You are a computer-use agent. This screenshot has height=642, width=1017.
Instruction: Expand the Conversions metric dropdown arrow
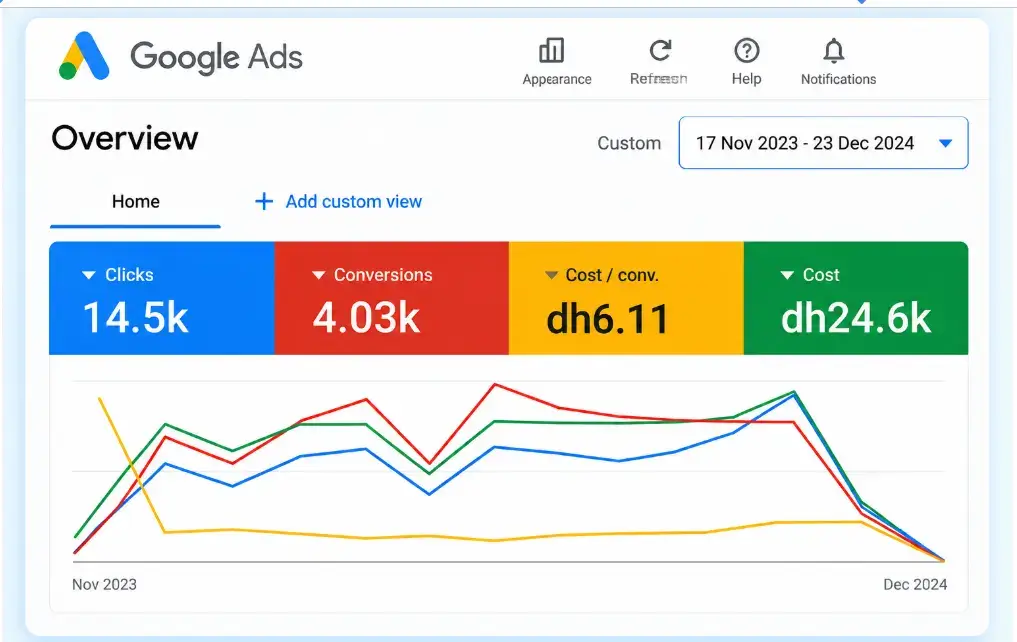coord(318,275)
